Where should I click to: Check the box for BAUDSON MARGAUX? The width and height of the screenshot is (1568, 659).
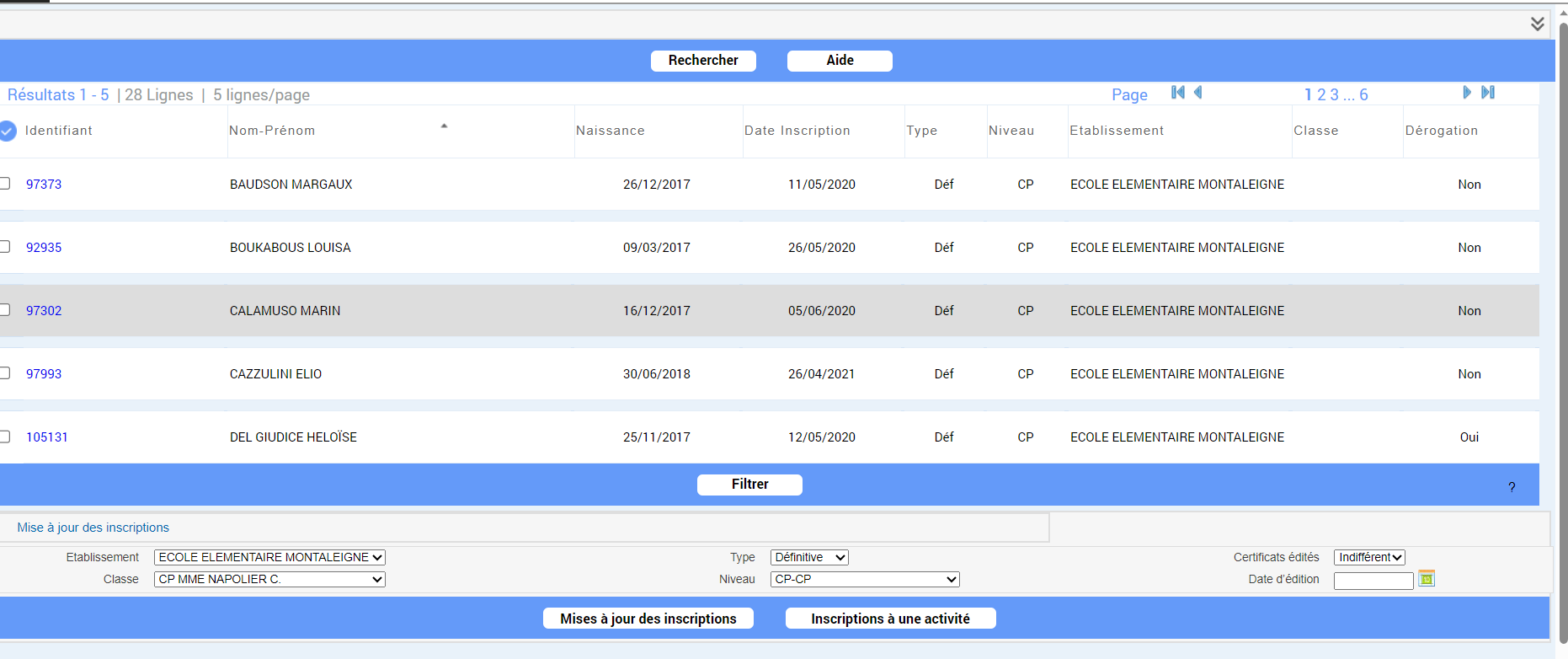tap(5, 184)
